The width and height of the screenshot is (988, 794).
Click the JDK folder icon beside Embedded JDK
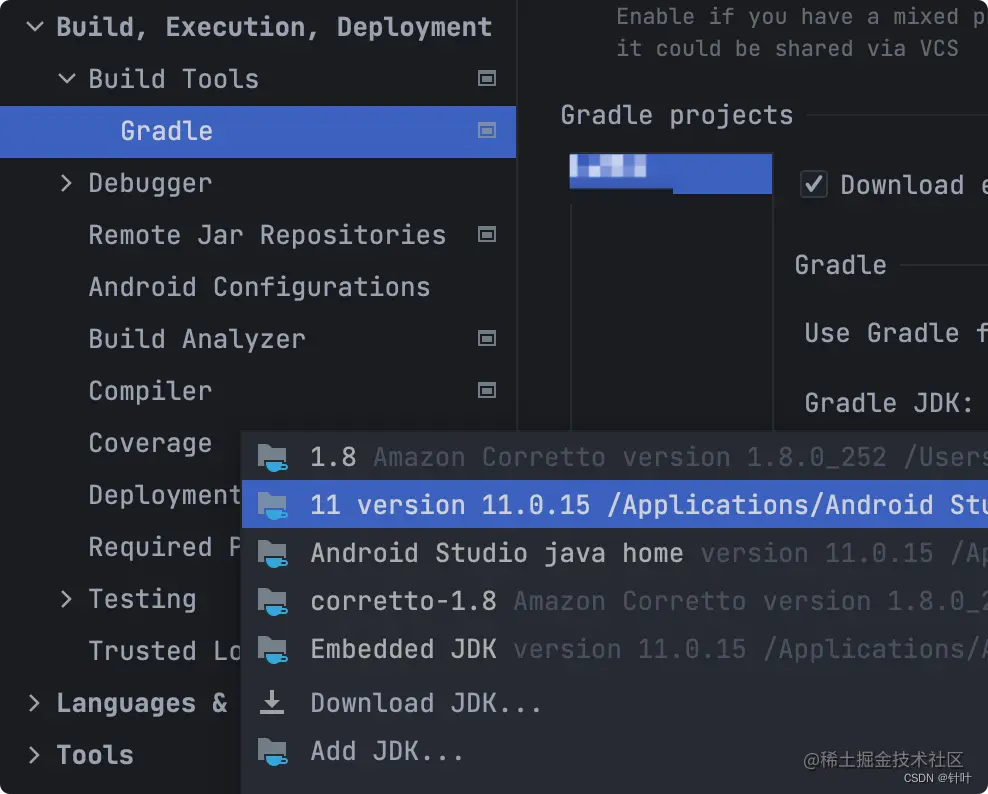271,649
